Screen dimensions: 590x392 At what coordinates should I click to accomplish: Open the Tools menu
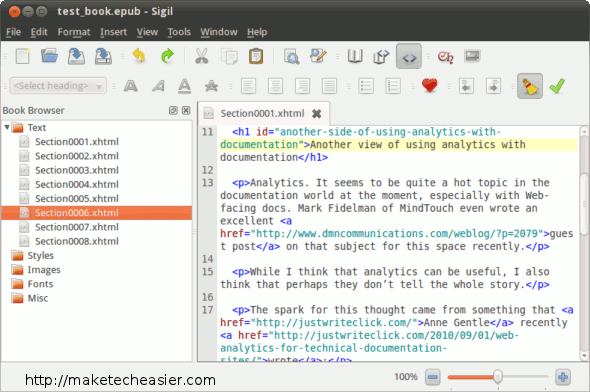[x=179, y=32]
